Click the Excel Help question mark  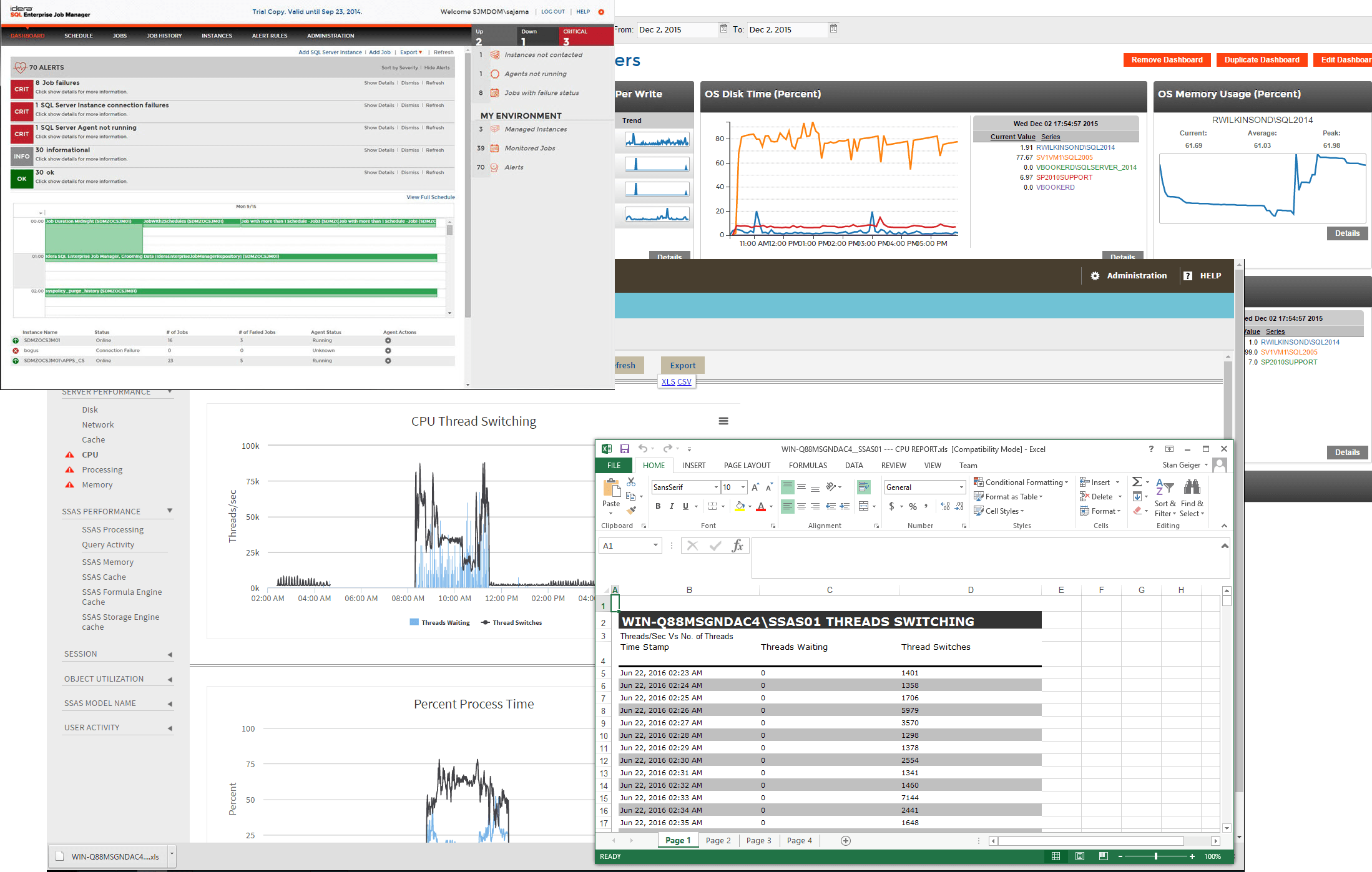[1151, 449]
